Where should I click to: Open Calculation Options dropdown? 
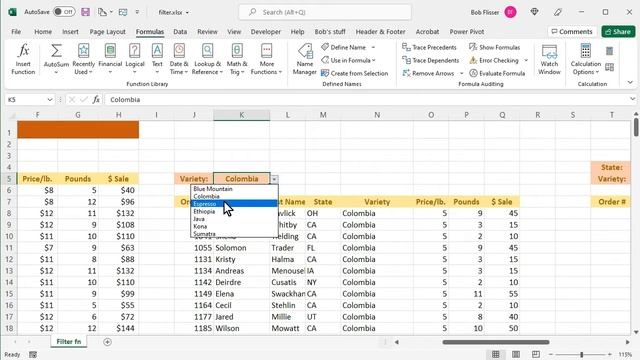[586, 59]
